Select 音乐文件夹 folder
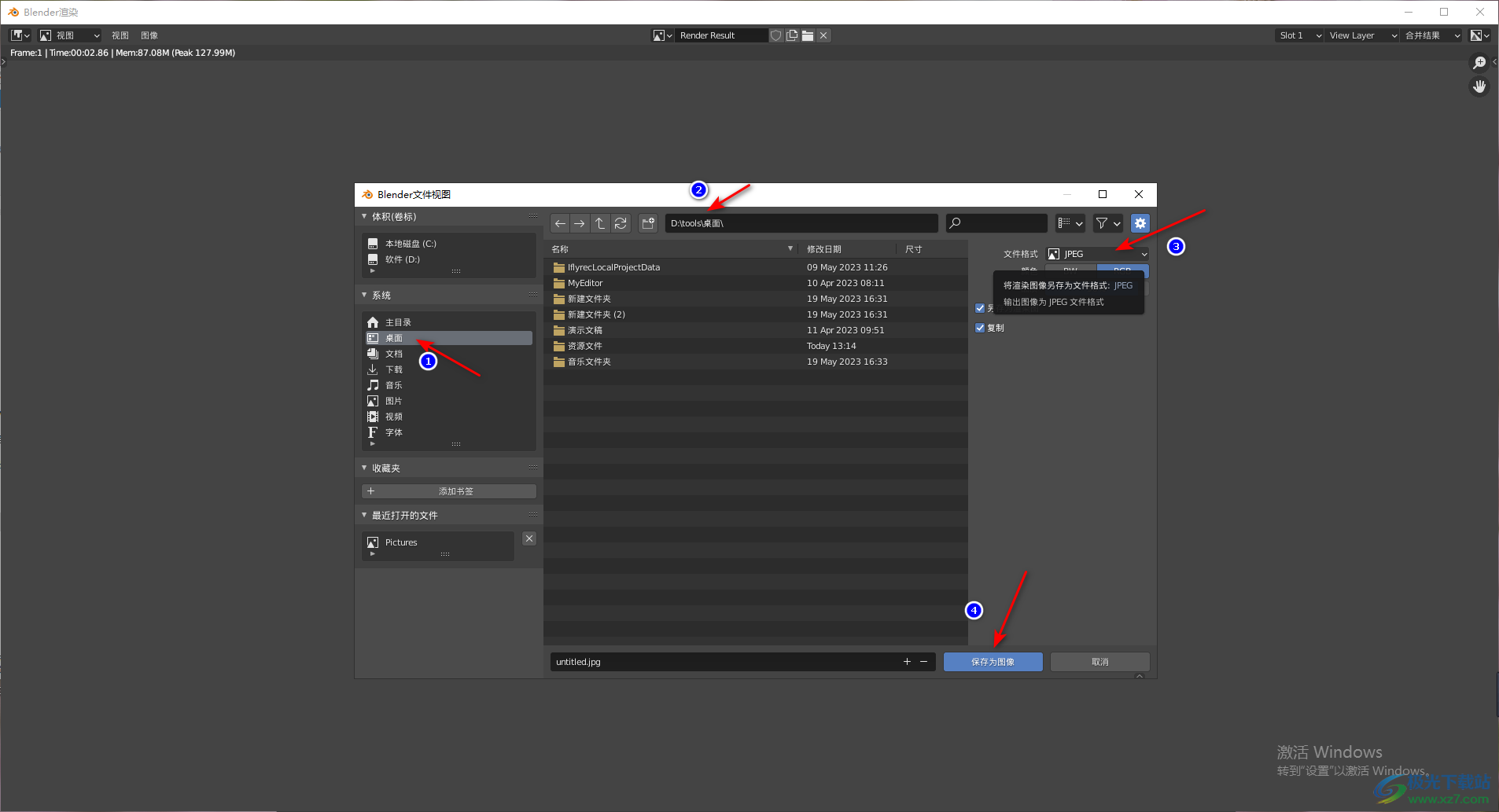 [756, 362]
